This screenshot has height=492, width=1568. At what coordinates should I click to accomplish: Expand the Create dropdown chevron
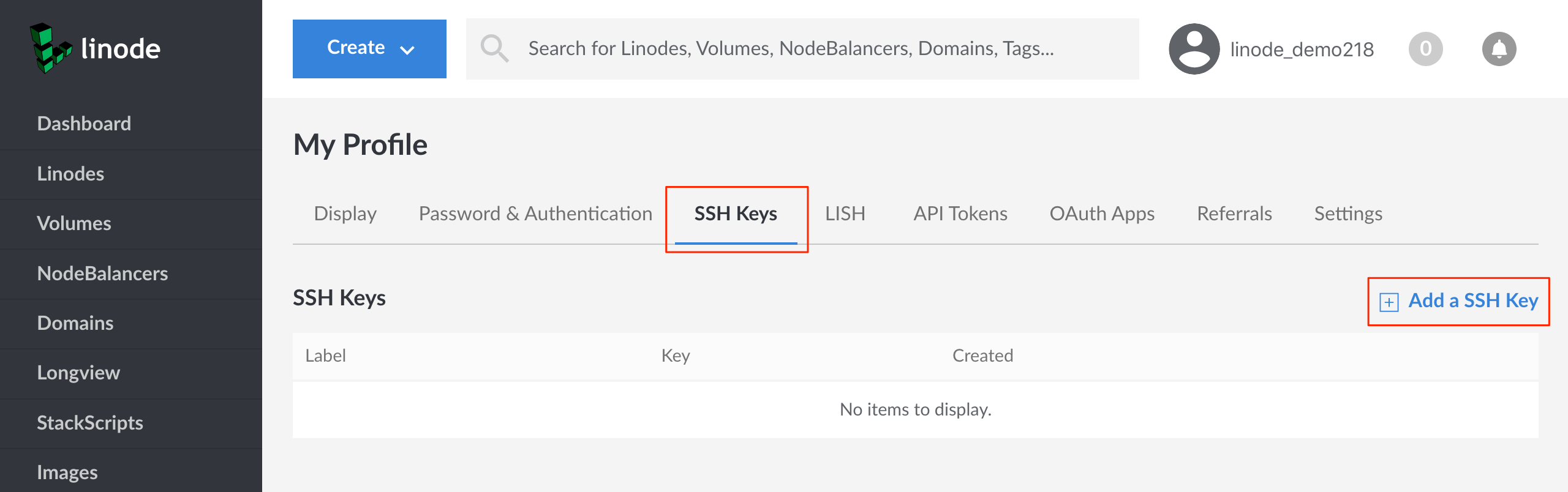[407, 50]
